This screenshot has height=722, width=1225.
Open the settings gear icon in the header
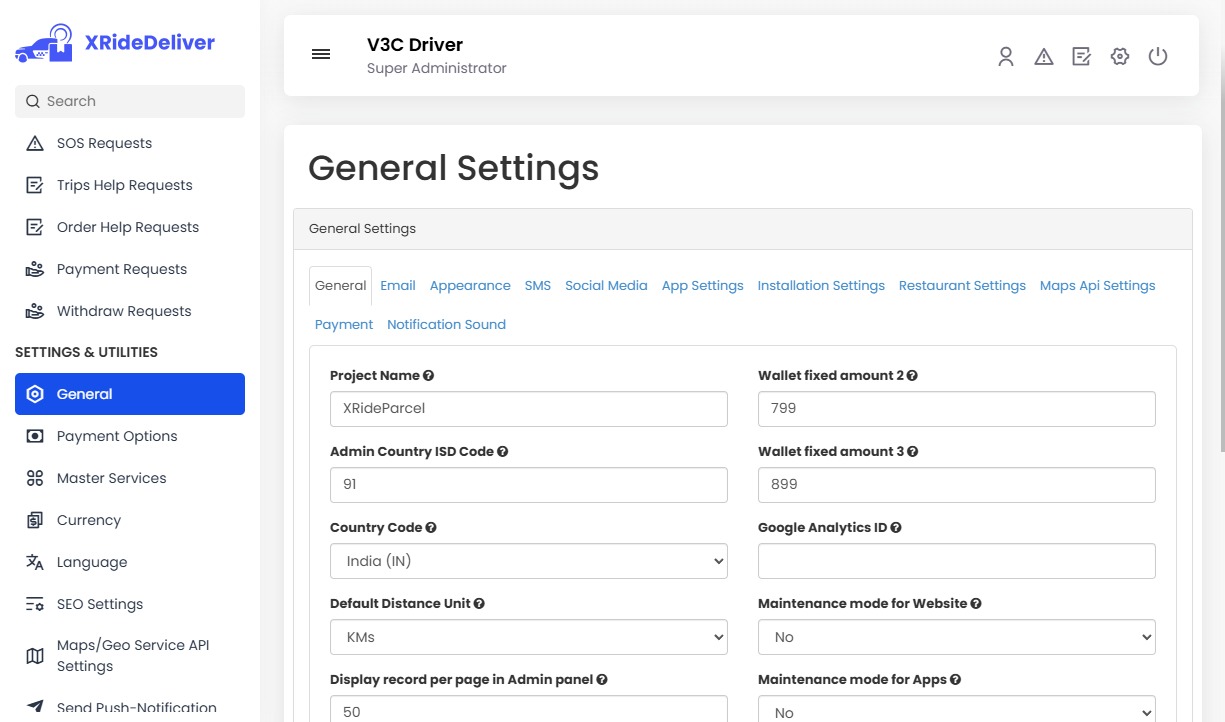[x=1119, y=57]
